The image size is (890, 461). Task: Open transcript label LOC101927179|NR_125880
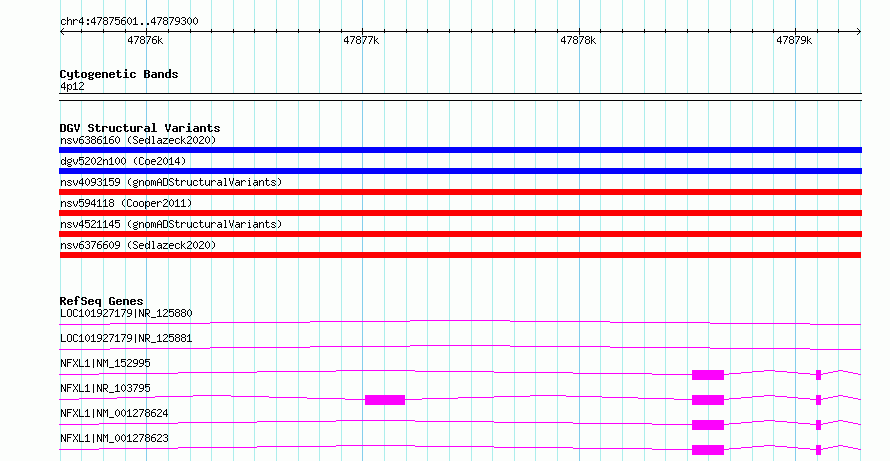126,313
